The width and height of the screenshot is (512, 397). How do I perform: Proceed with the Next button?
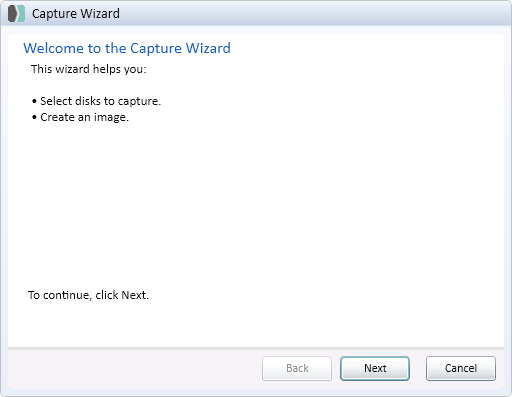pos(375,368)
